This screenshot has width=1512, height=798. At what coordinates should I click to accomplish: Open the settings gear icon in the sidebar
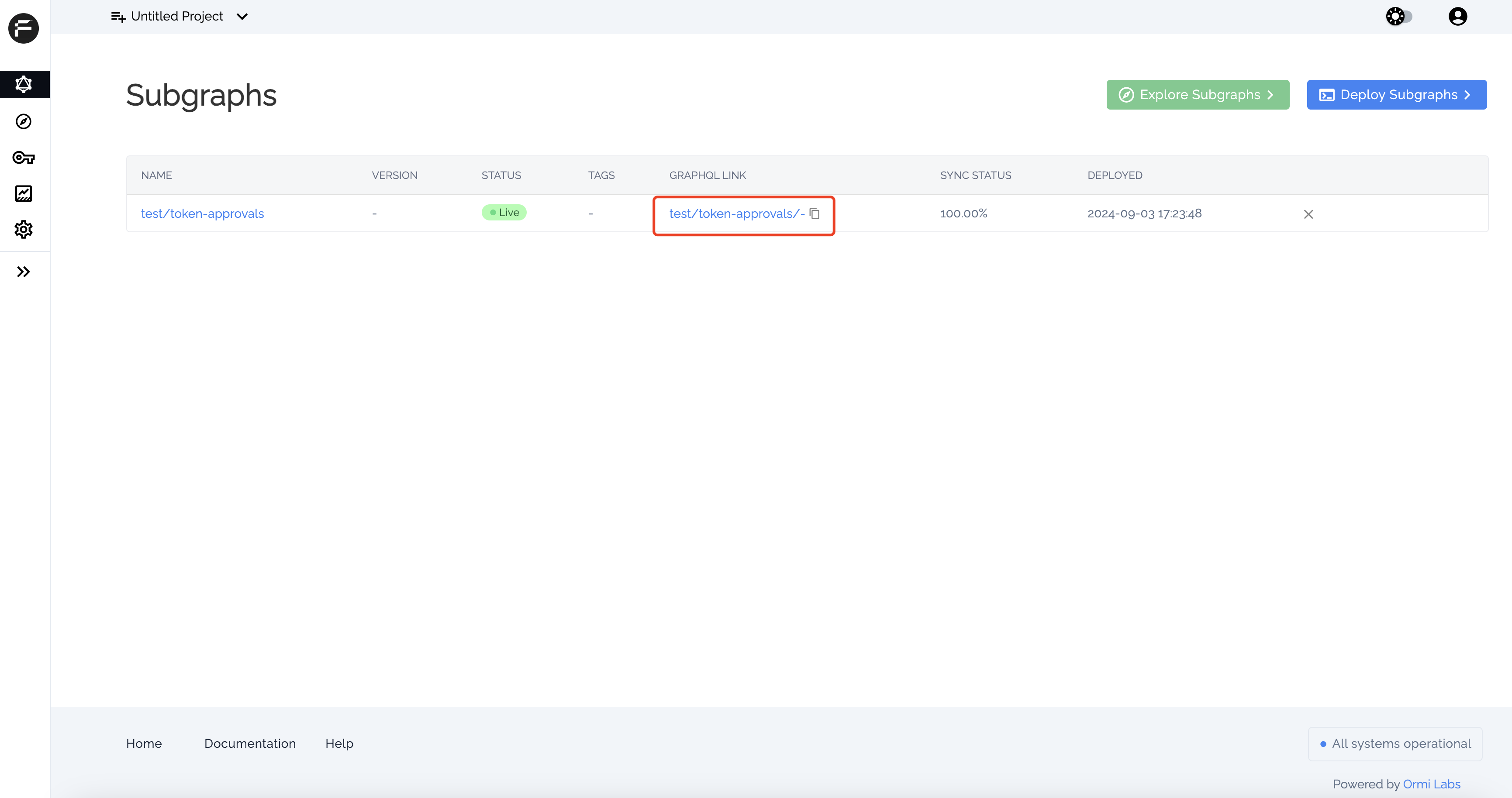24,230
